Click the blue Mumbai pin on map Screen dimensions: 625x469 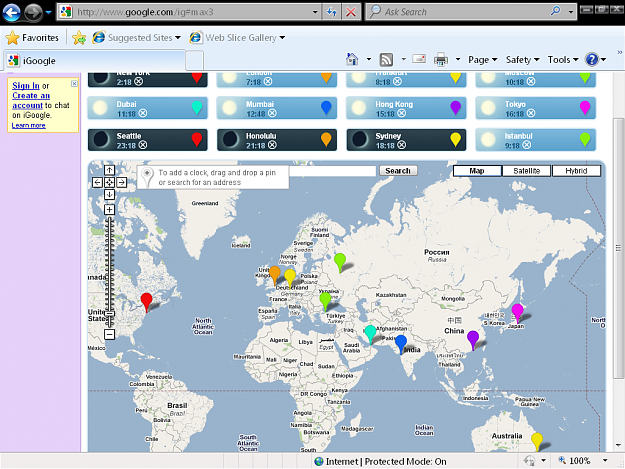(401, 343)
